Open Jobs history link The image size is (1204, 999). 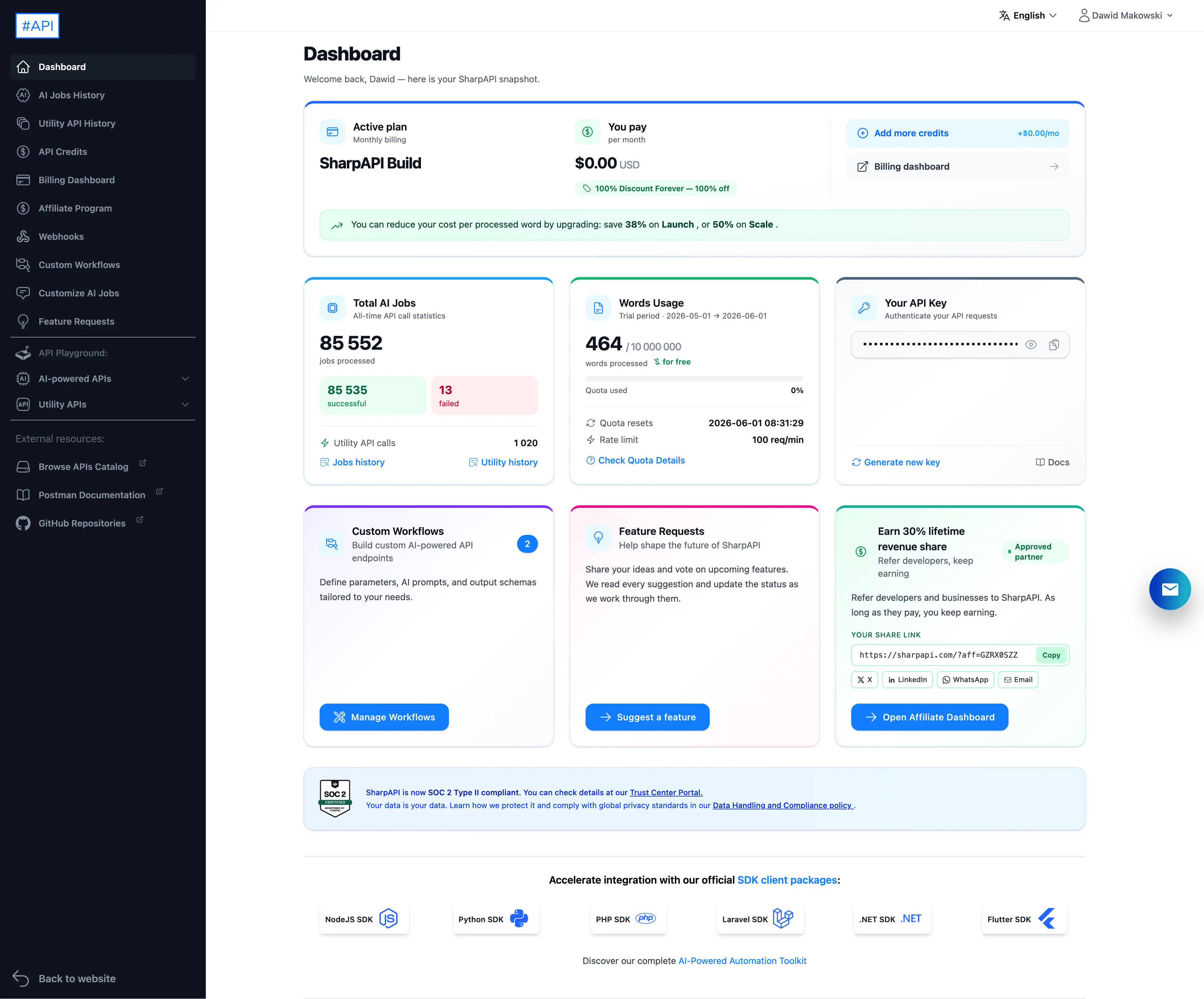pos(352,463)
